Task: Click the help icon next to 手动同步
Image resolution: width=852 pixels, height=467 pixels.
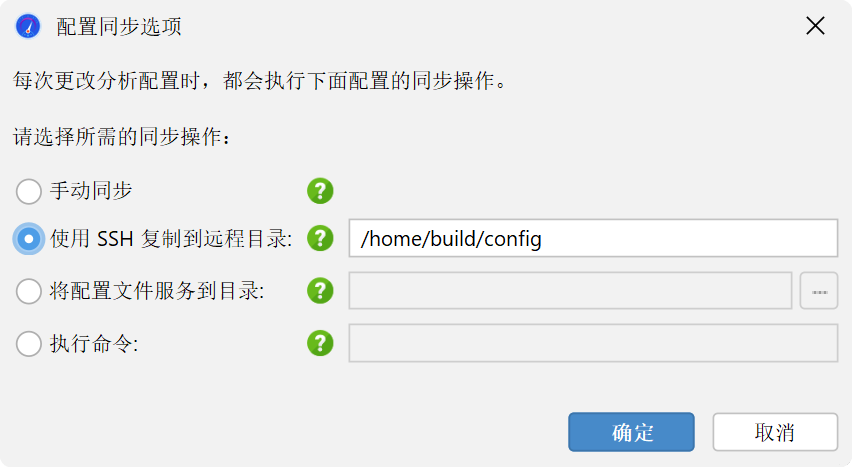Action: tap(320, 191)
